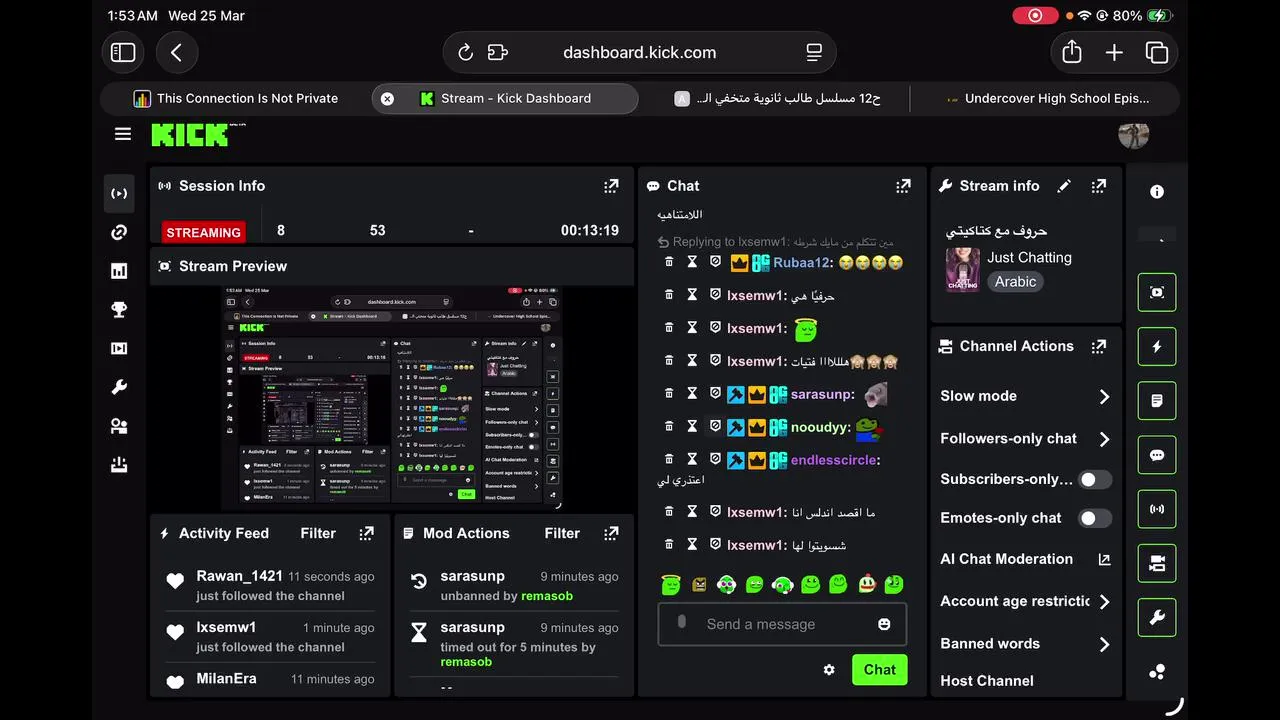1280x720 pixels.
Task: Open the trophy icon in left sidebar
Action: pos(119,310)
